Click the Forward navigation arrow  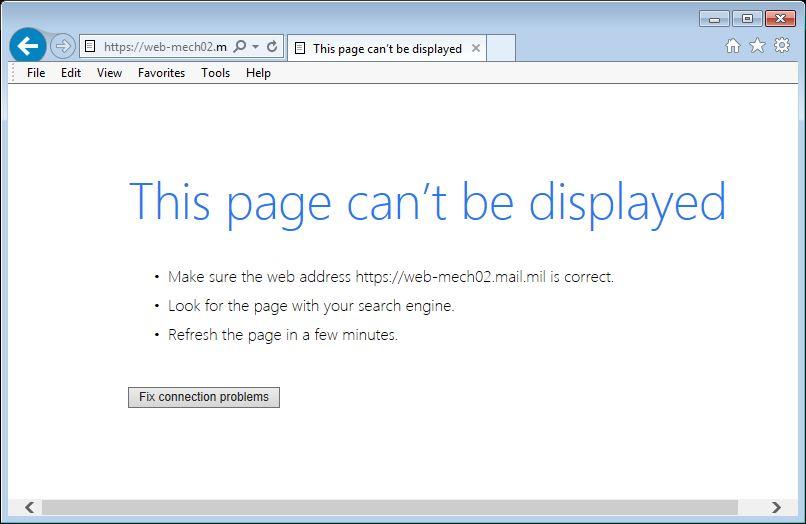pyautogui.click(x=62, y=46)
